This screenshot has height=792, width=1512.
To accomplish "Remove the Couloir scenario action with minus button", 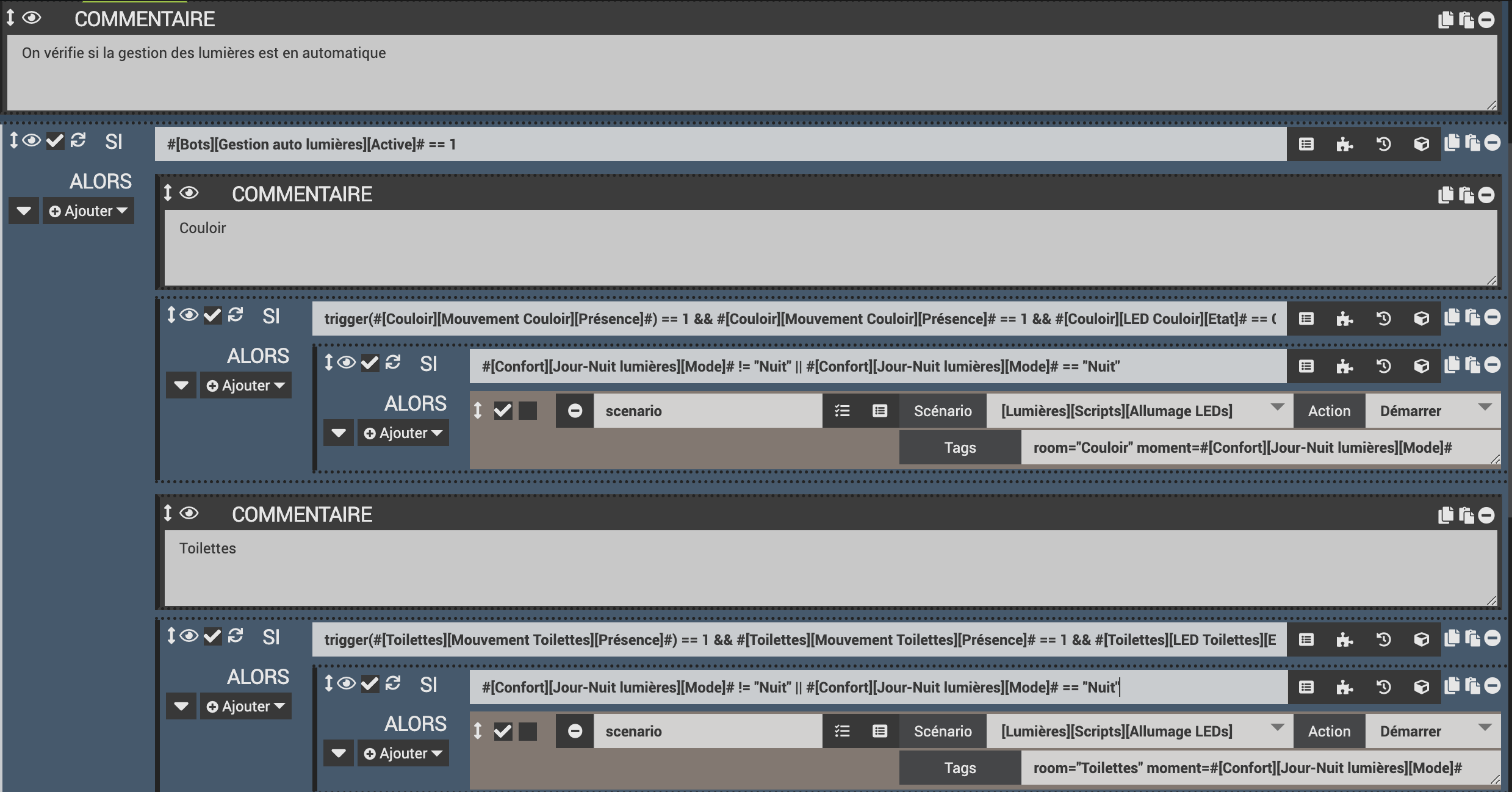I will 574,411.
